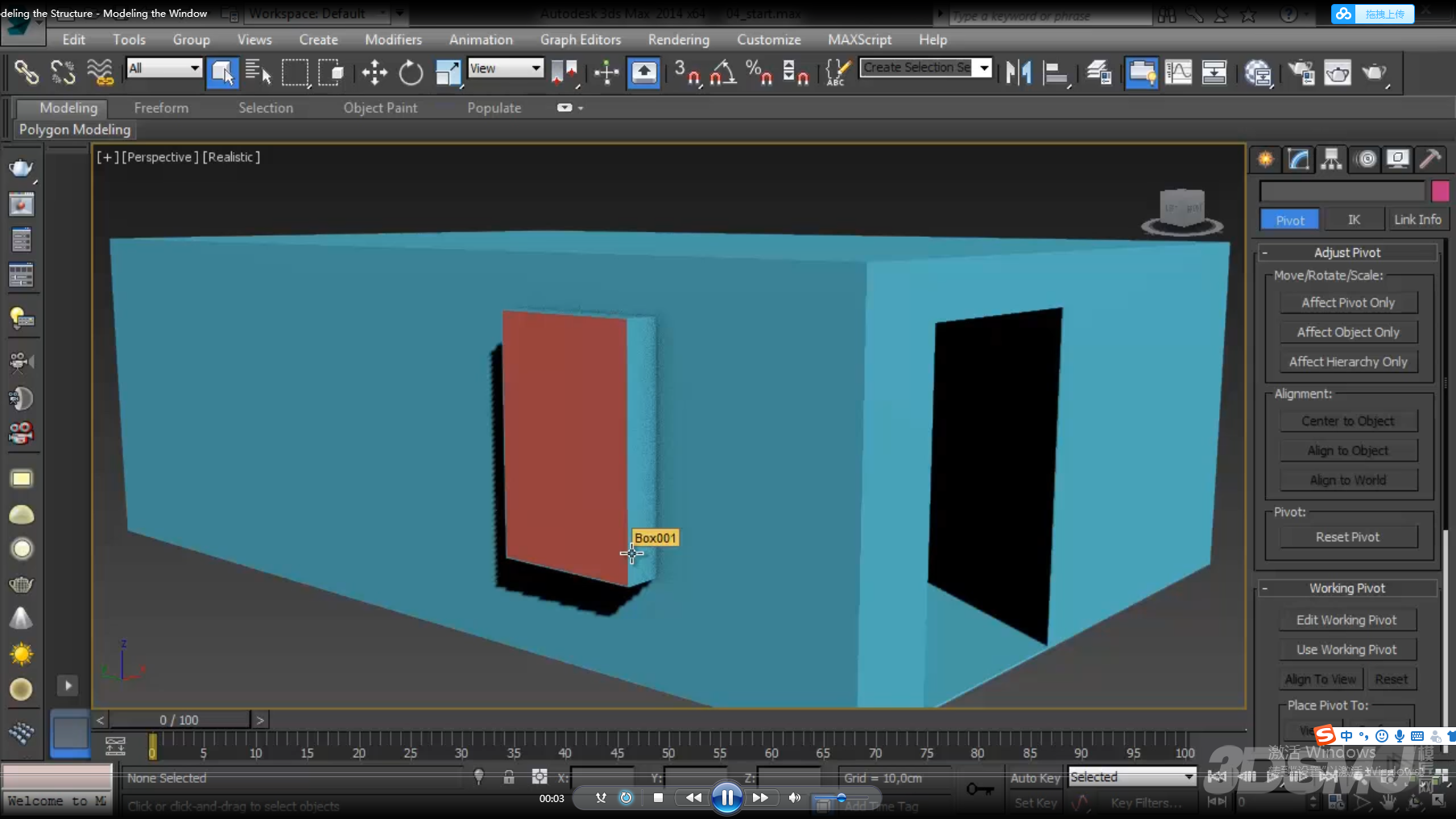Toggle Auto Key mode
Image resolution: width=1456 pixels, height=819 pixels.
[1035, 778]
